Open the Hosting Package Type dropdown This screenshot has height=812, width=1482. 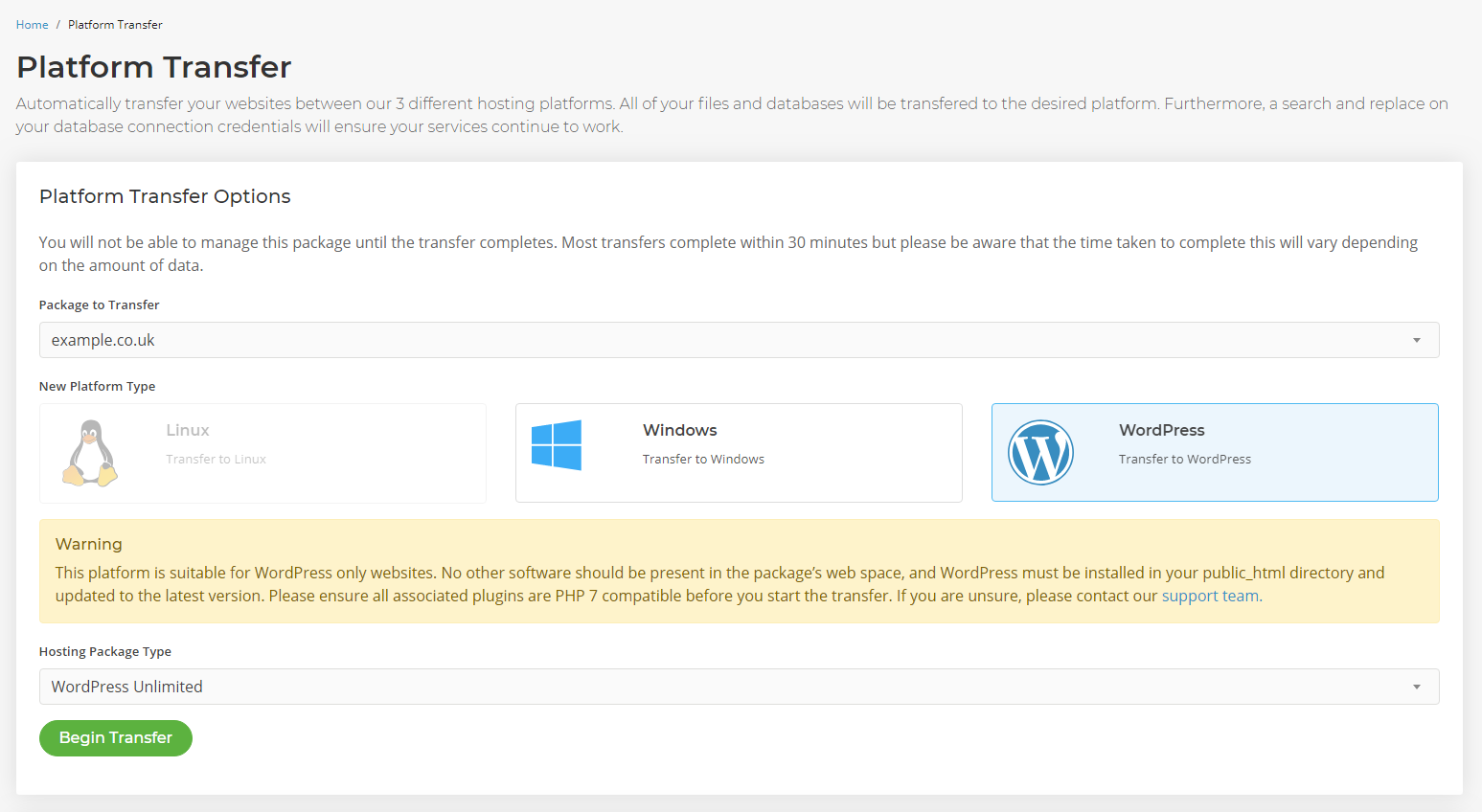(x=739, y=687)
